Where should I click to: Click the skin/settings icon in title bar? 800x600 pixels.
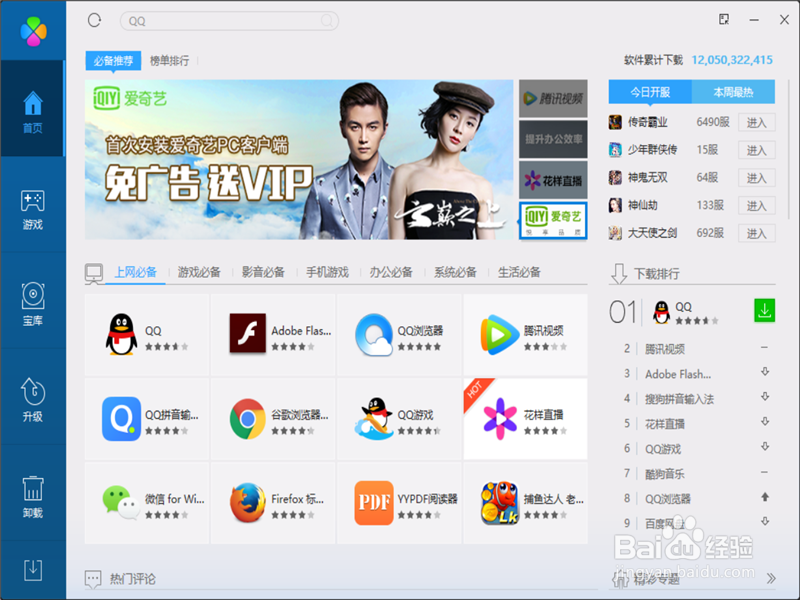723,19
